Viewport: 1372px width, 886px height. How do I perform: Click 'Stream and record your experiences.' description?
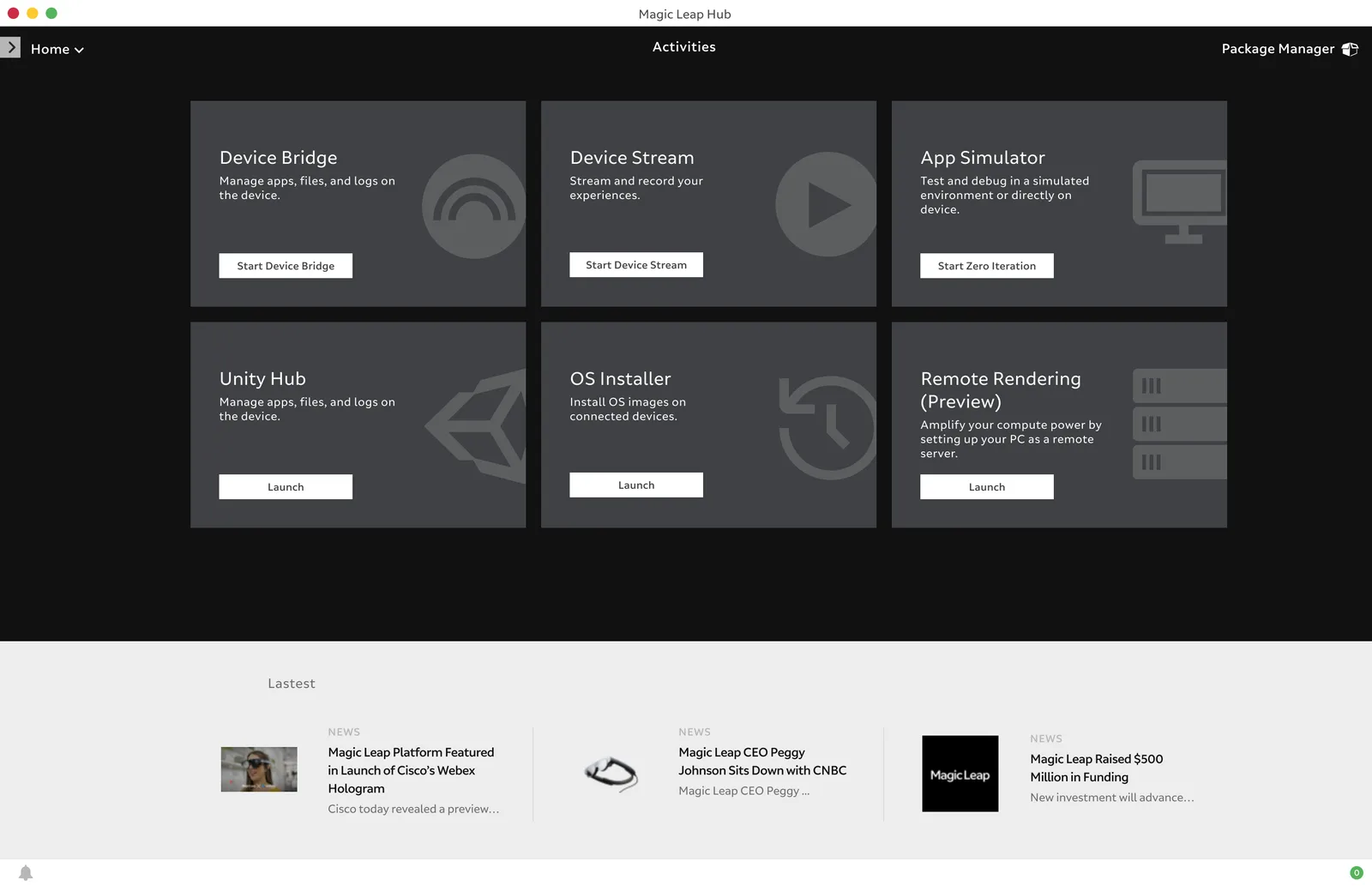(x=636, y=188)
